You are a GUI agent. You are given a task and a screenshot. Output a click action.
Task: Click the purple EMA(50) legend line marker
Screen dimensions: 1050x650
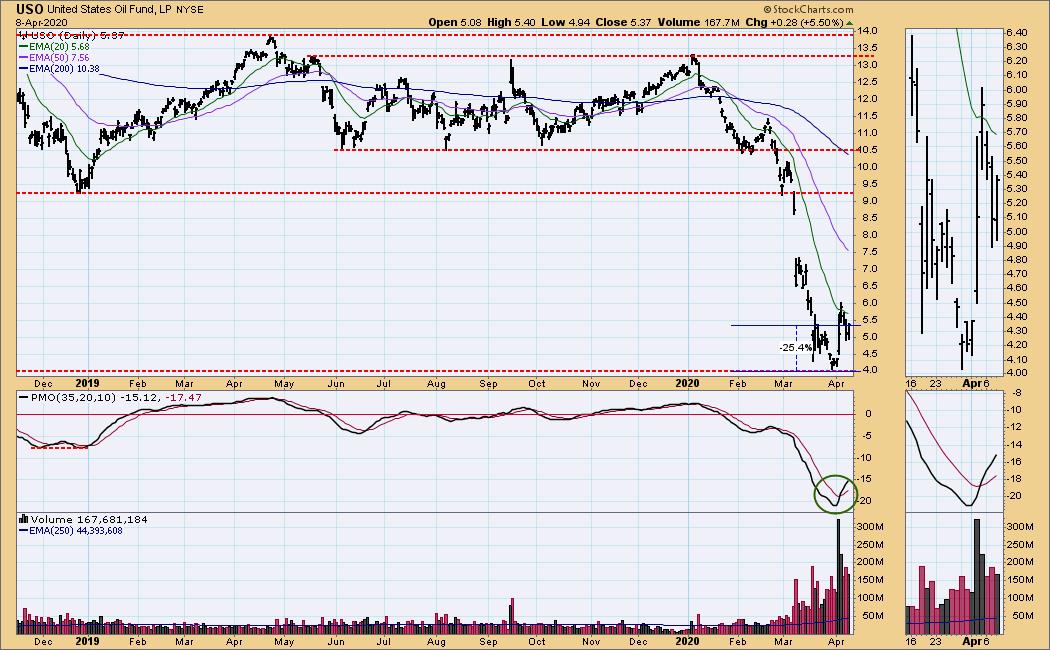tap(23, 58)
